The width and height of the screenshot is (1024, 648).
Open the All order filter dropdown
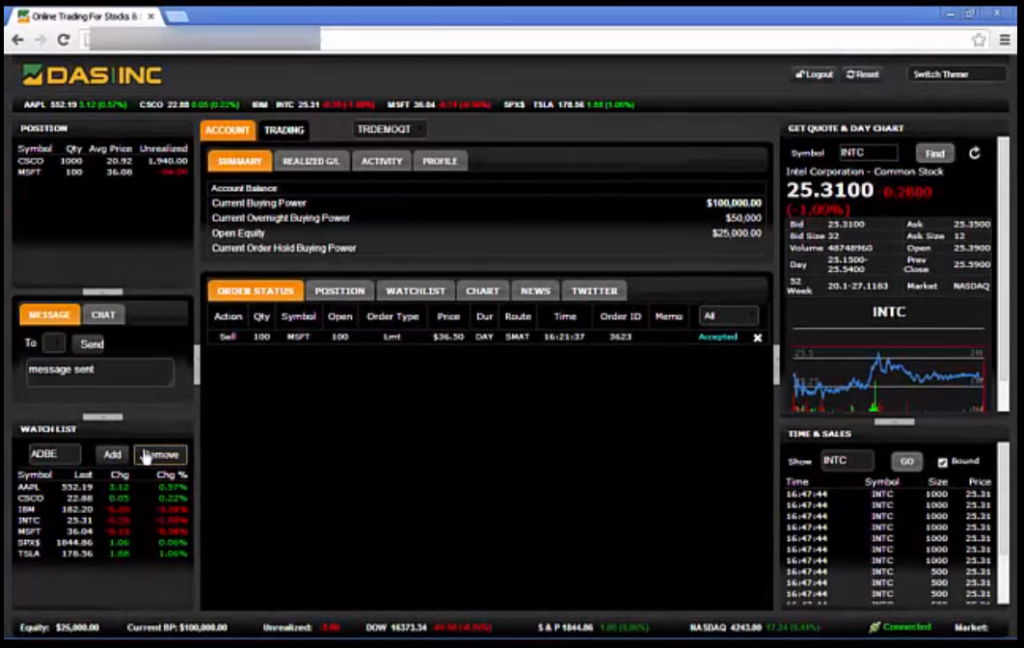(x=729, y=316)
